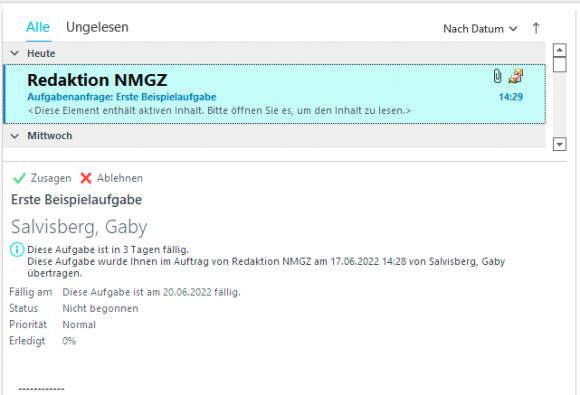Click the Aufgabenanfrage: Erste Beispielaufgabe subject
580x395 pixels.
tap(122, 97)
